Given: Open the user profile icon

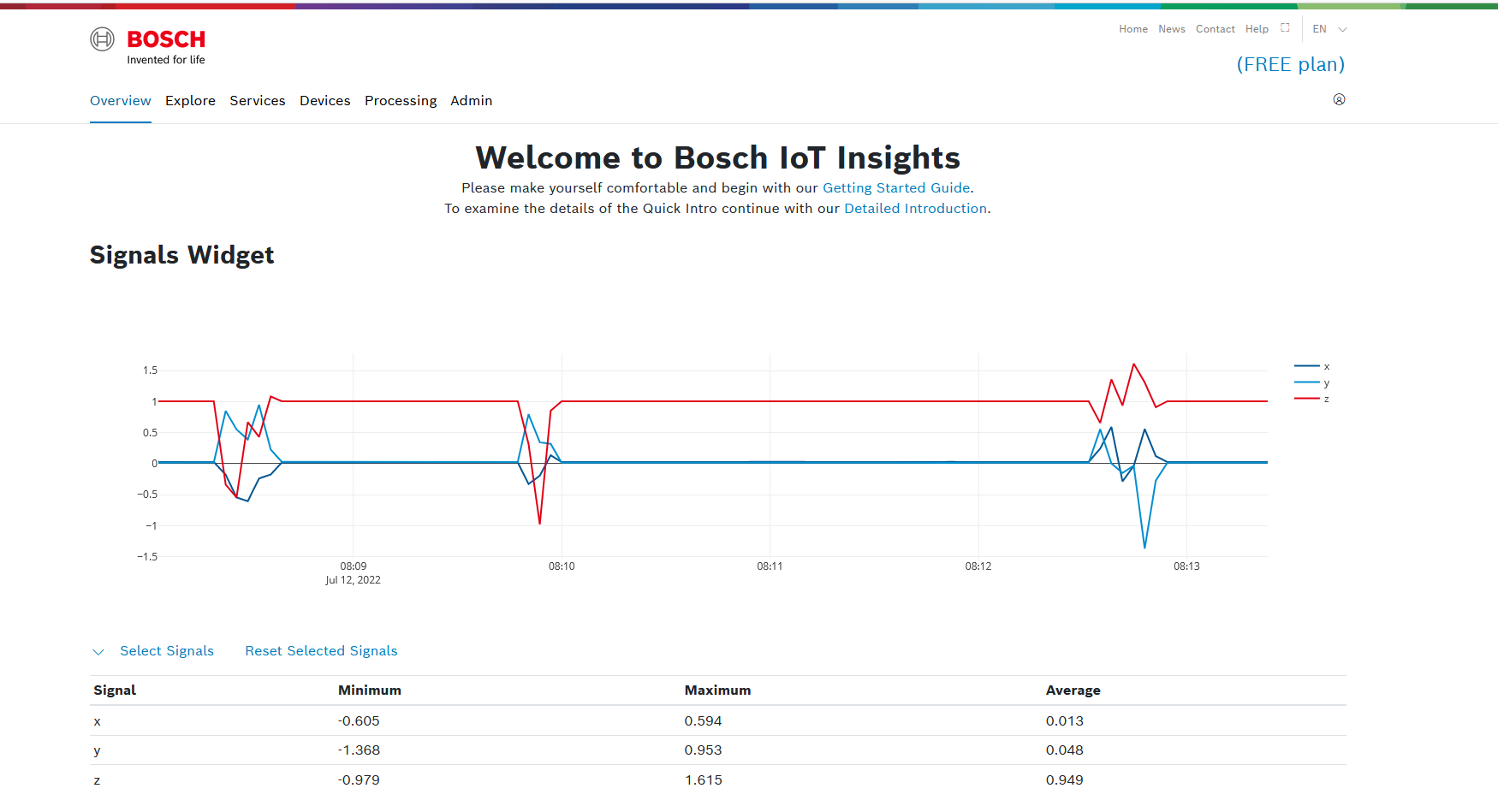Looking at the screenshot, I should click(x=1339, y=99).
